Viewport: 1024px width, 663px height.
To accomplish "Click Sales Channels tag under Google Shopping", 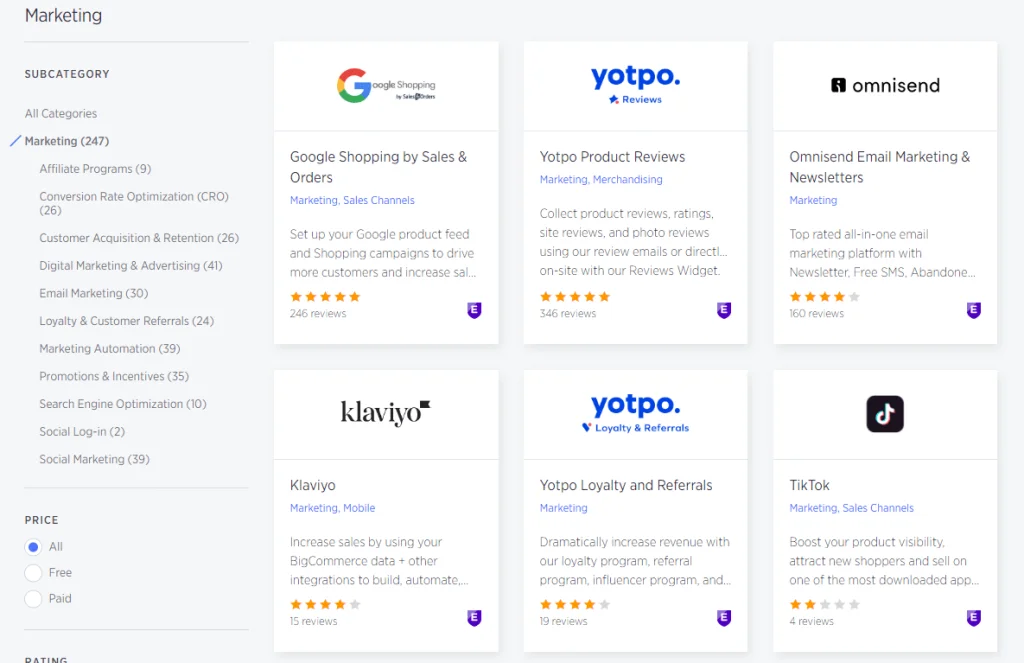I will click(379, 200).
